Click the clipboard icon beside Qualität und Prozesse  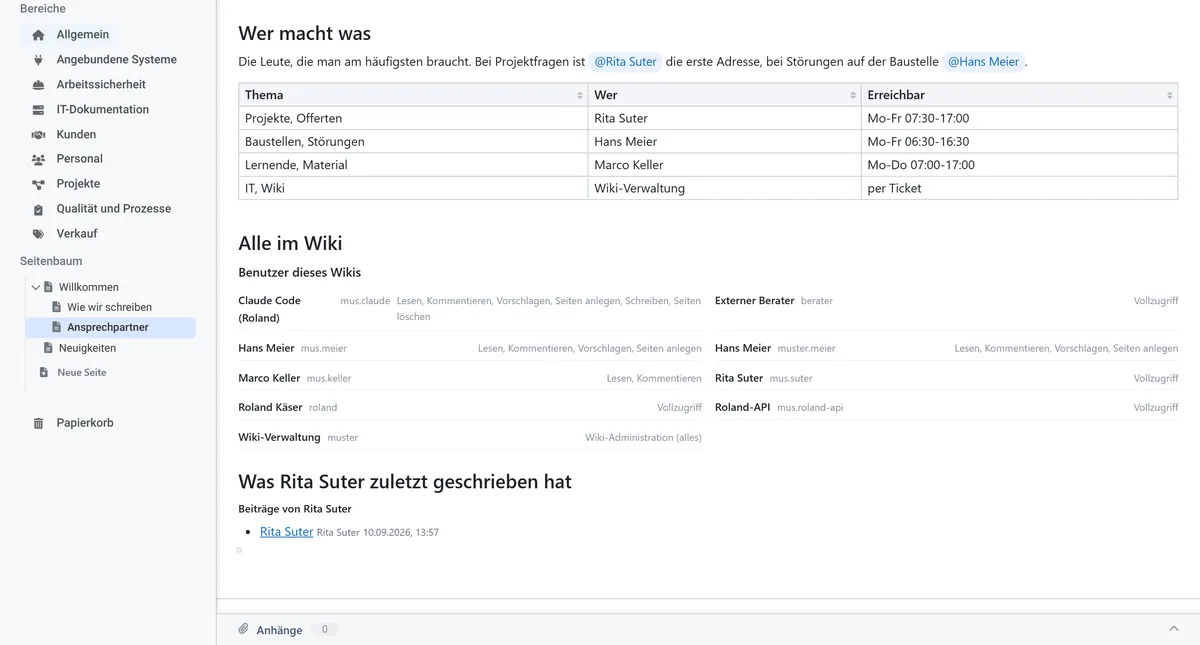tap(38, 209)
